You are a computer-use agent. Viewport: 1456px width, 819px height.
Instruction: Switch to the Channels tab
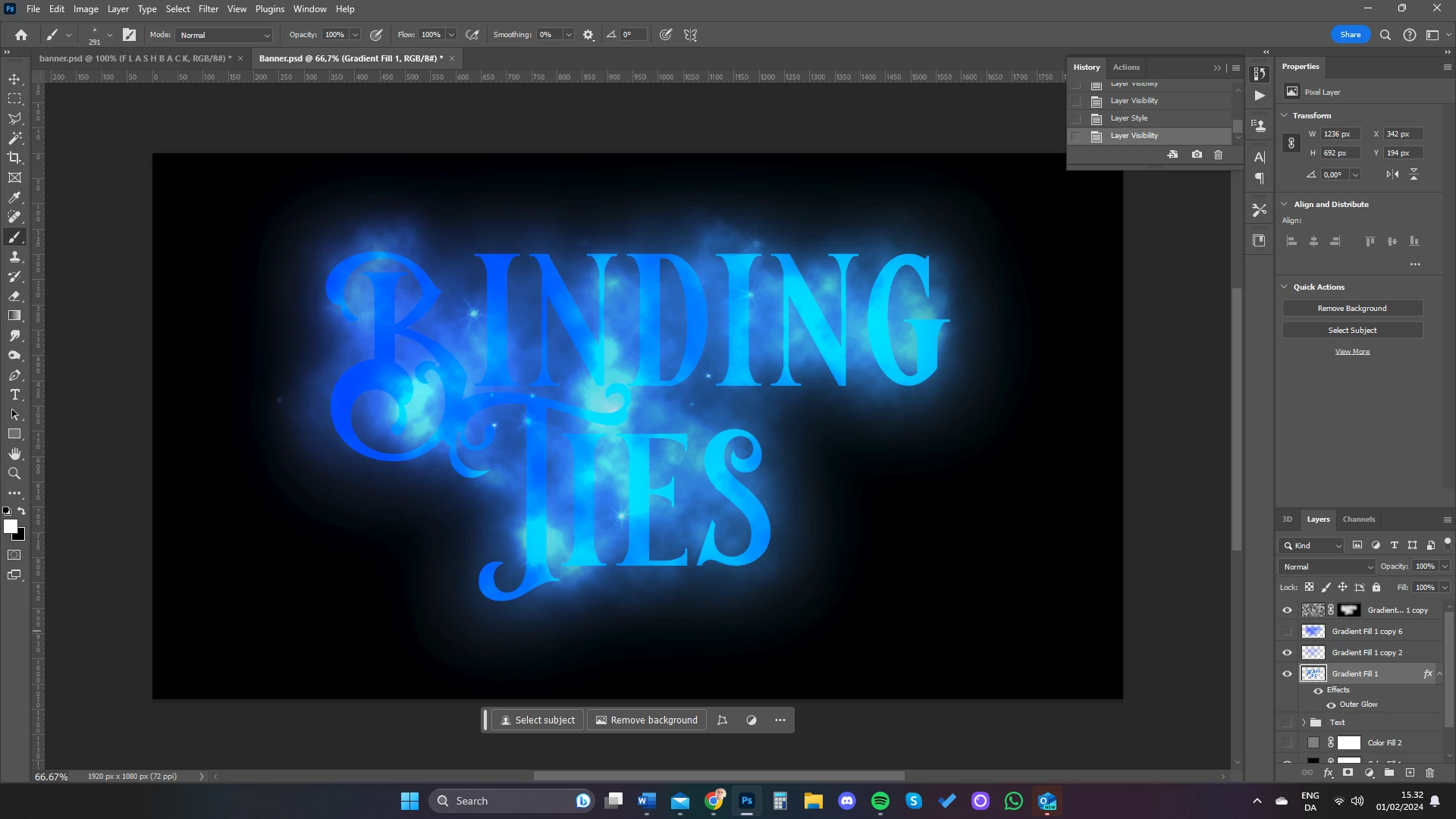[x=1358, y=519]
